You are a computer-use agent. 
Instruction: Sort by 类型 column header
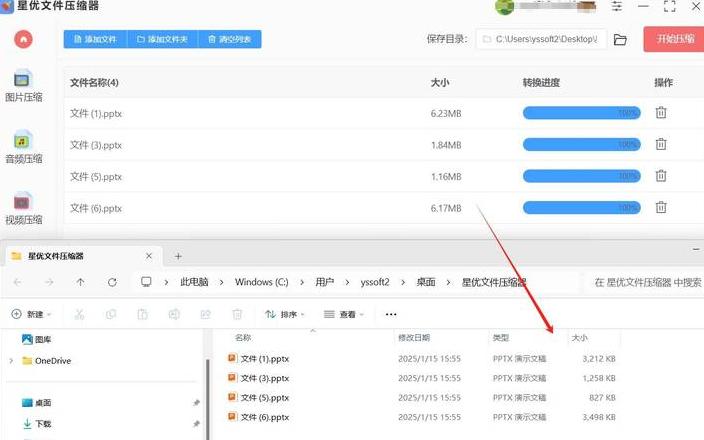pyautogui.click(x=501, y=338)
